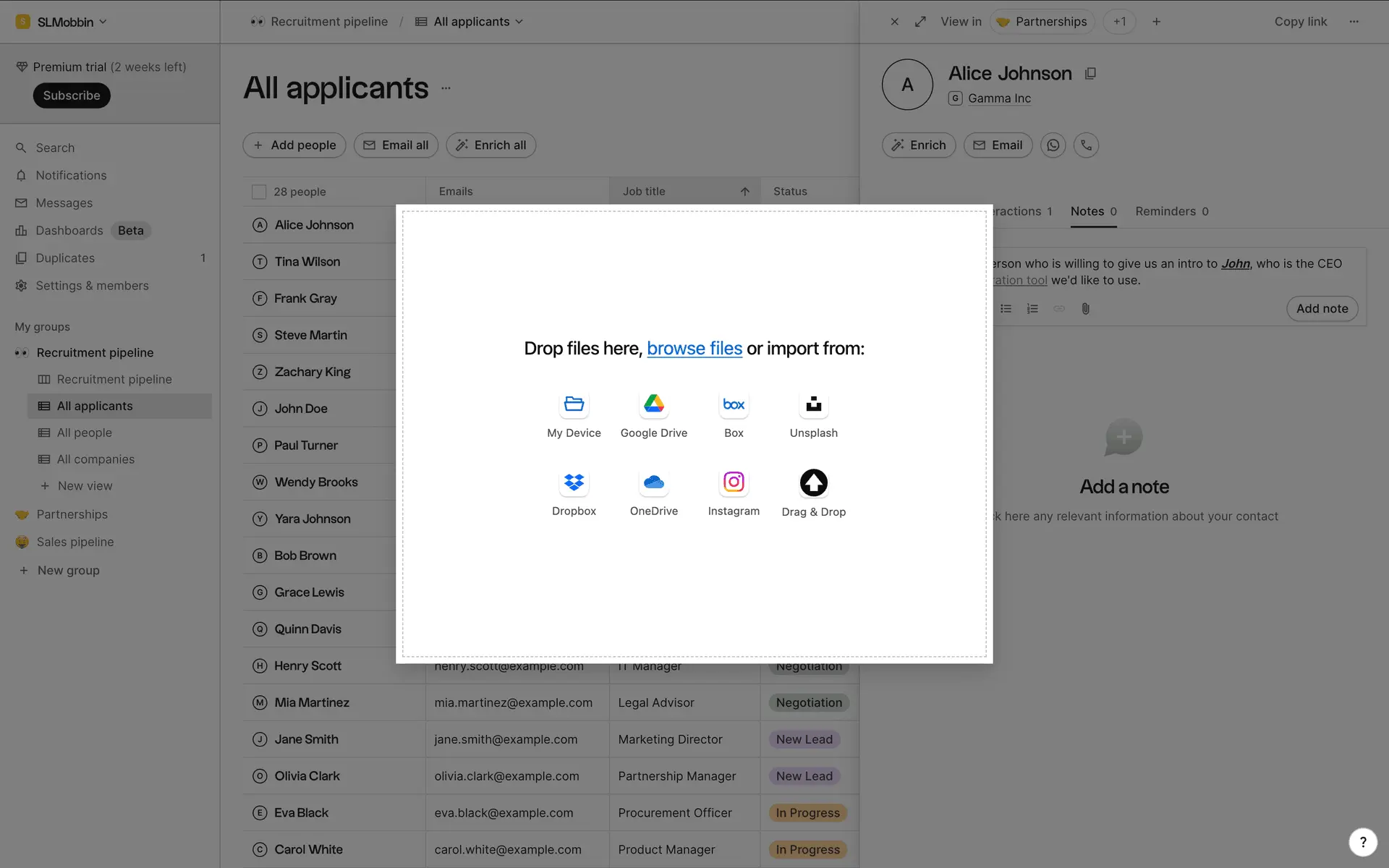Choose Dropbox as import source
This screenshot has height=868, width=1389.
click(574, 483)
